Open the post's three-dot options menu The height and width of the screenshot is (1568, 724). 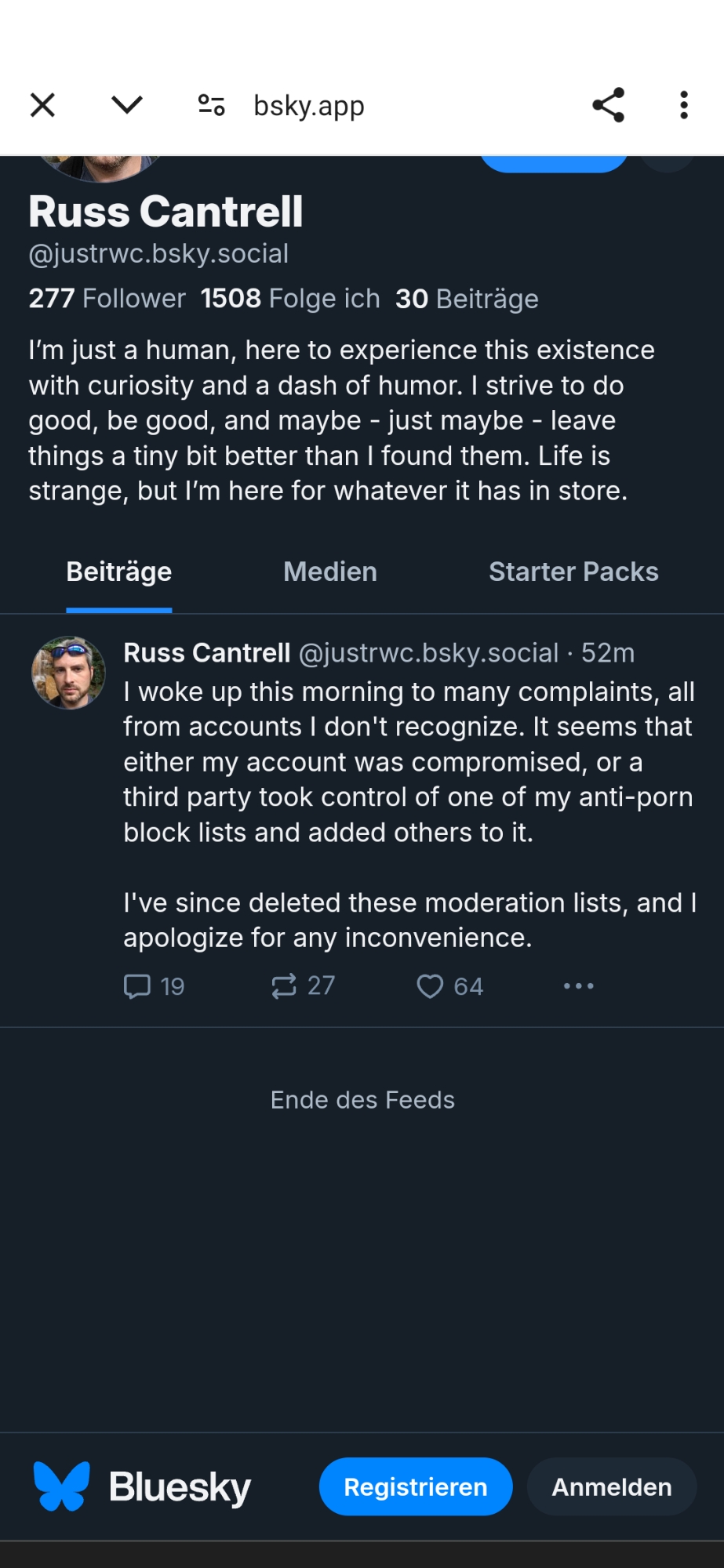tap(579, 985)
